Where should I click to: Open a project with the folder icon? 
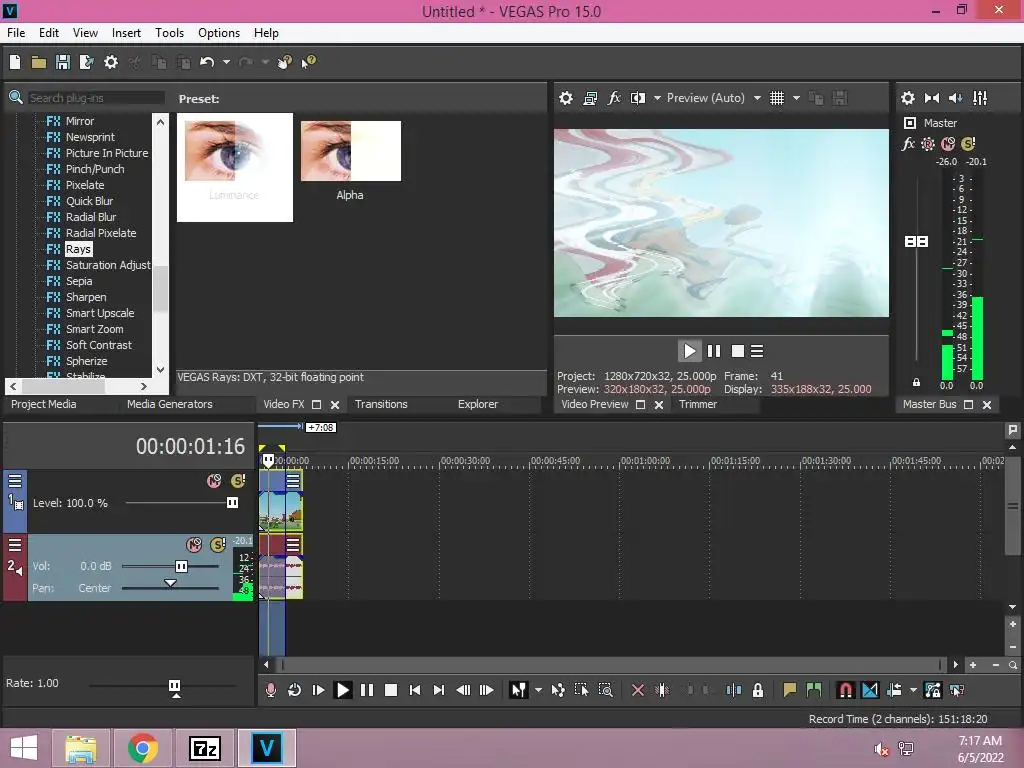(x=39, y=62)
